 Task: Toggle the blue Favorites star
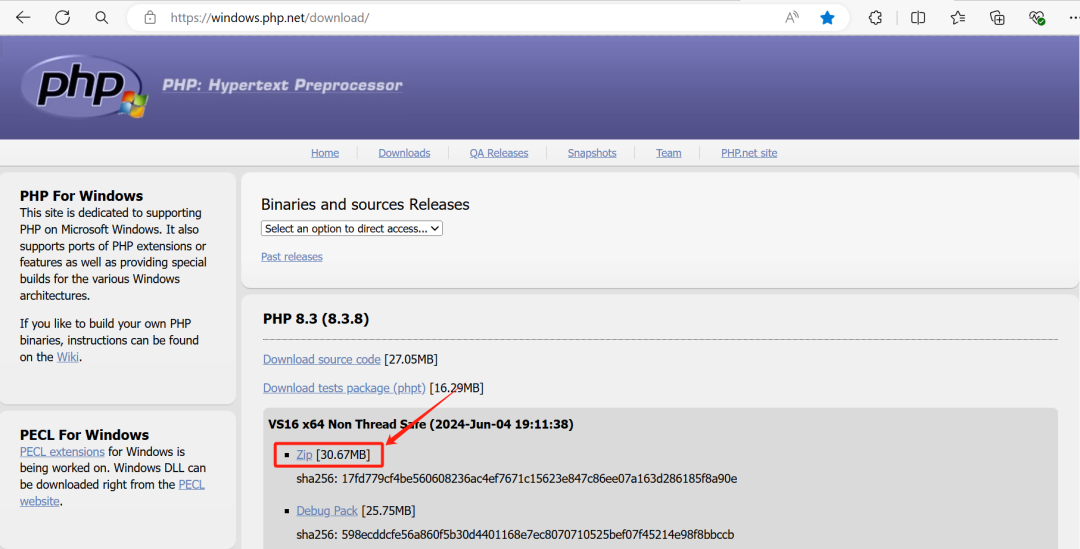[827, 18]
